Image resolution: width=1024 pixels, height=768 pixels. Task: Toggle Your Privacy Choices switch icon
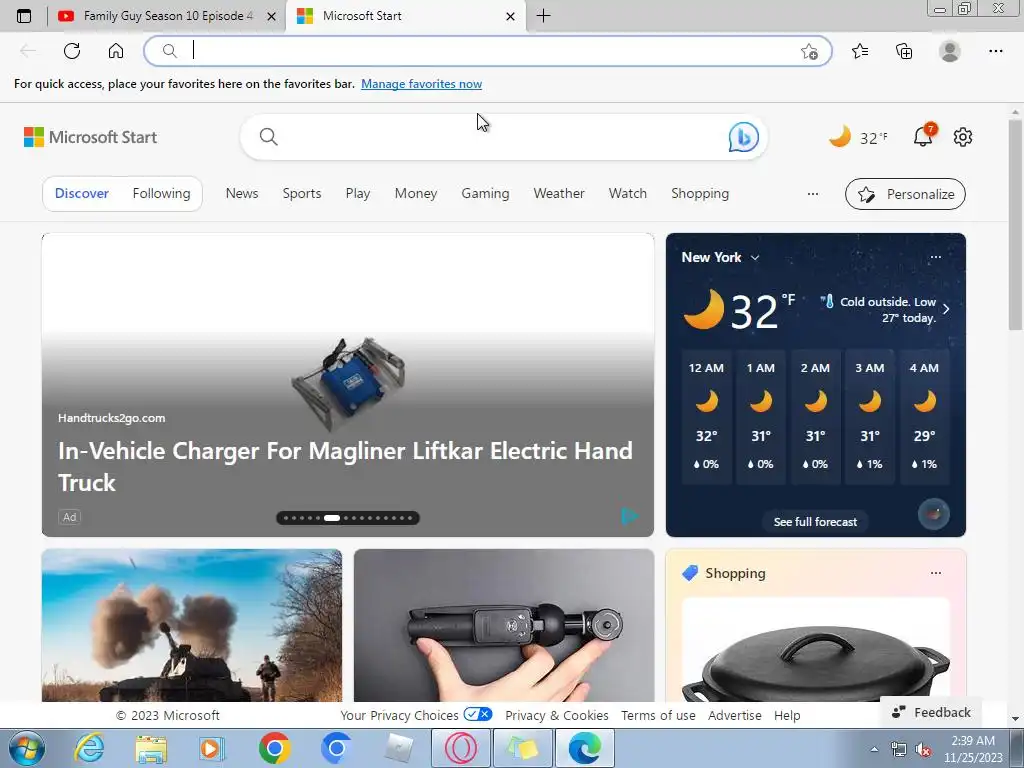point(478,714)
